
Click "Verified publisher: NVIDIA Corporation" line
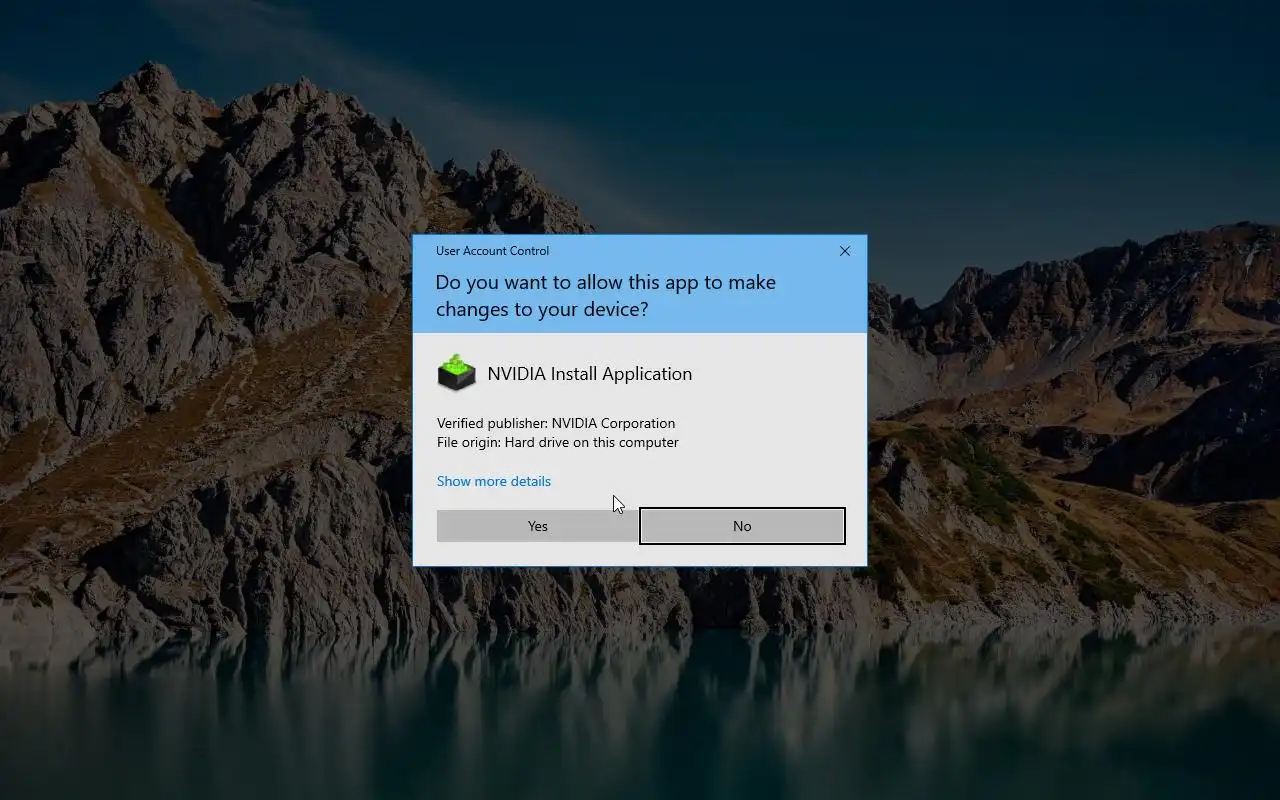556,423
